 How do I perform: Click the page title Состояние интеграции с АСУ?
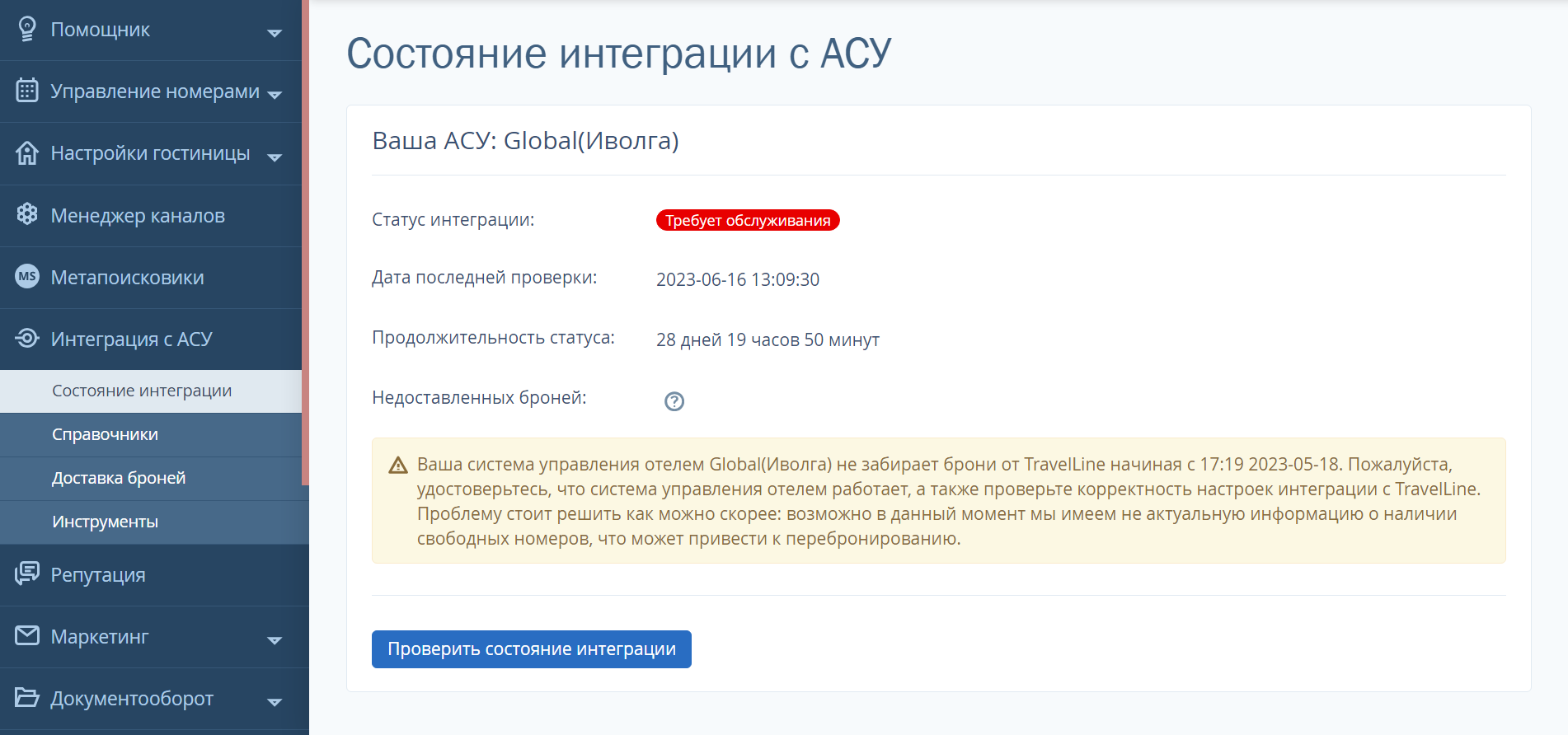click(619, 54)
